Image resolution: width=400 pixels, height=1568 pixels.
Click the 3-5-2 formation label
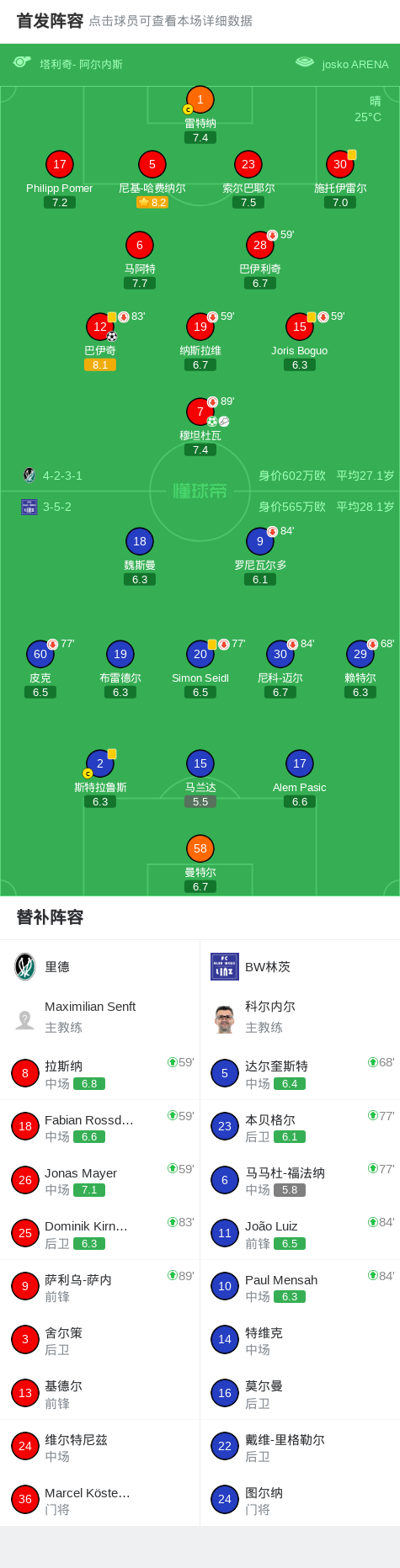point(57,507)
